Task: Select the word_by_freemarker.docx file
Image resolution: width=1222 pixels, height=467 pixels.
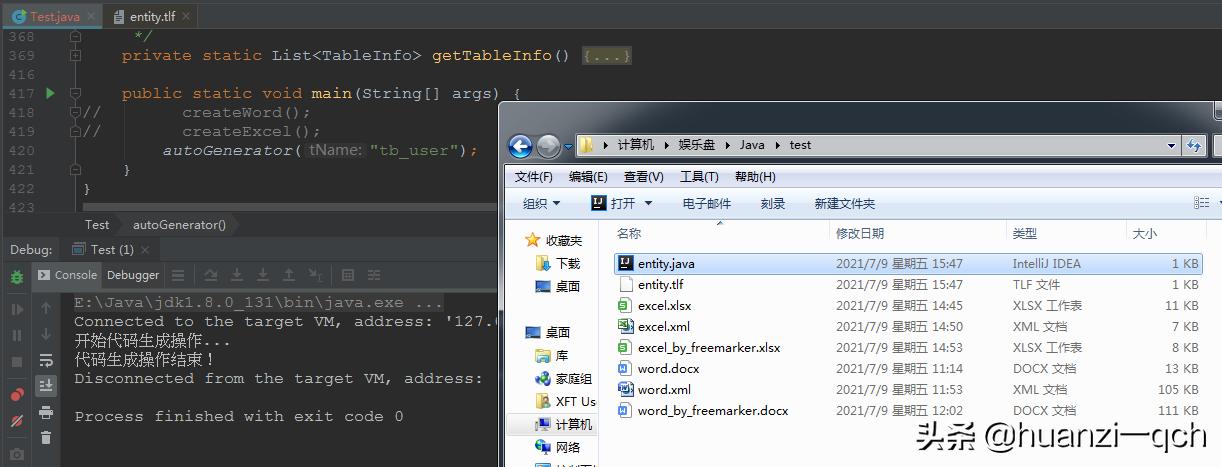Action: 712,411
